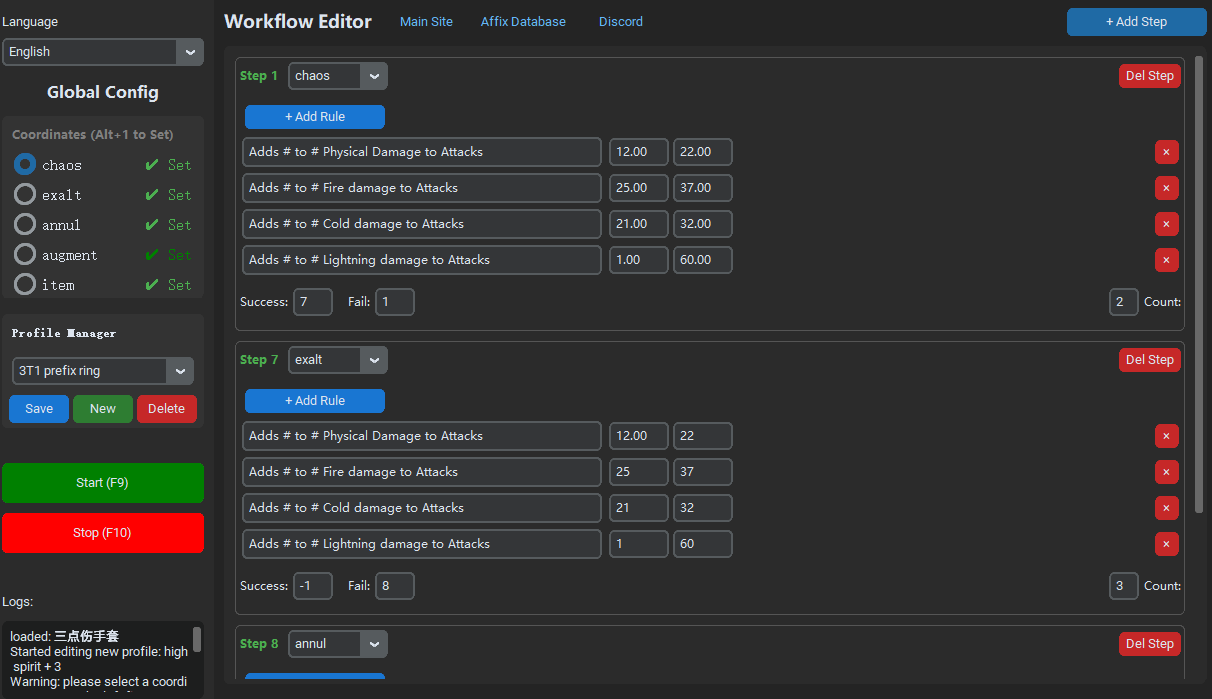Viewport: 1212px width, 699px height.
Task: Edit Step 1 Physical Damage rule name field
Action: [x=422, y=152]
